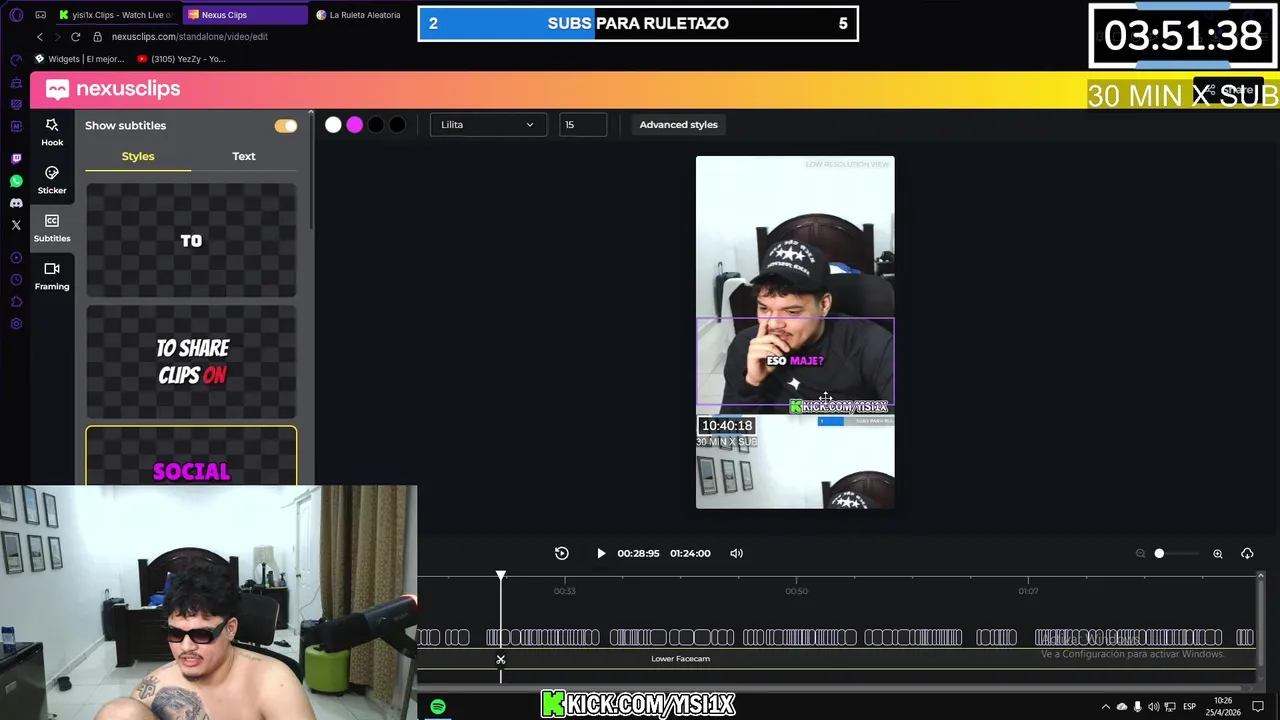
Task: Reload the browser page
Action: point(75,37)
